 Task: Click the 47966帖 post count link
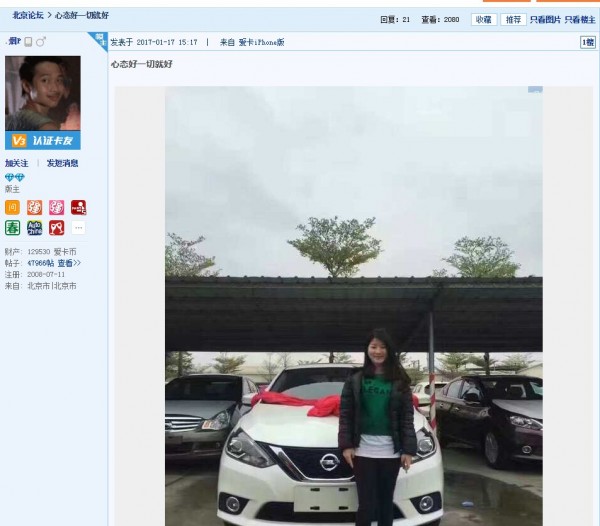41,263
